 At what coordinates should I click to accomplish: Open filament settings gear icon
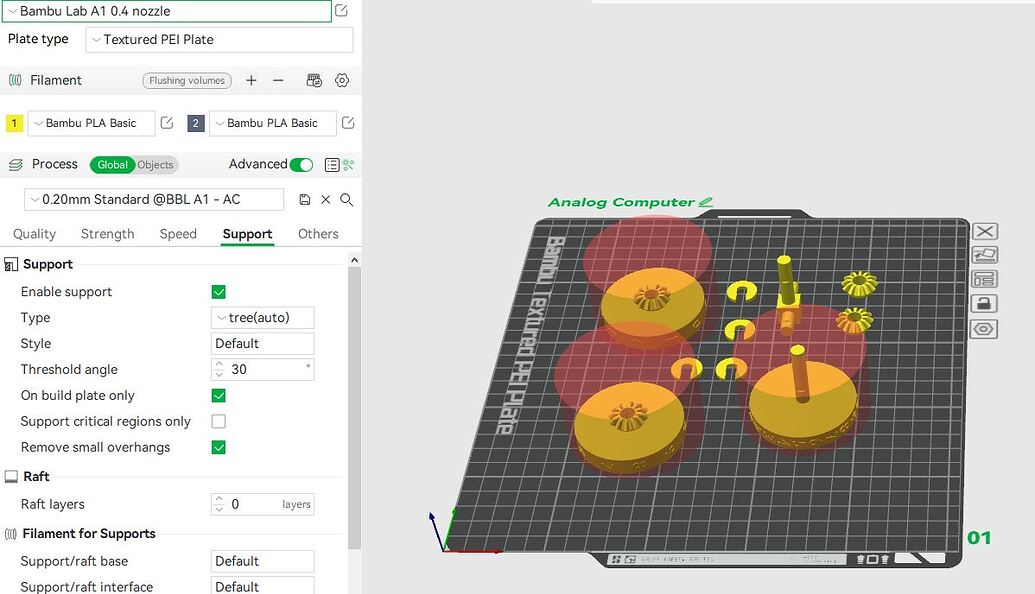click(x=342, y=81)
